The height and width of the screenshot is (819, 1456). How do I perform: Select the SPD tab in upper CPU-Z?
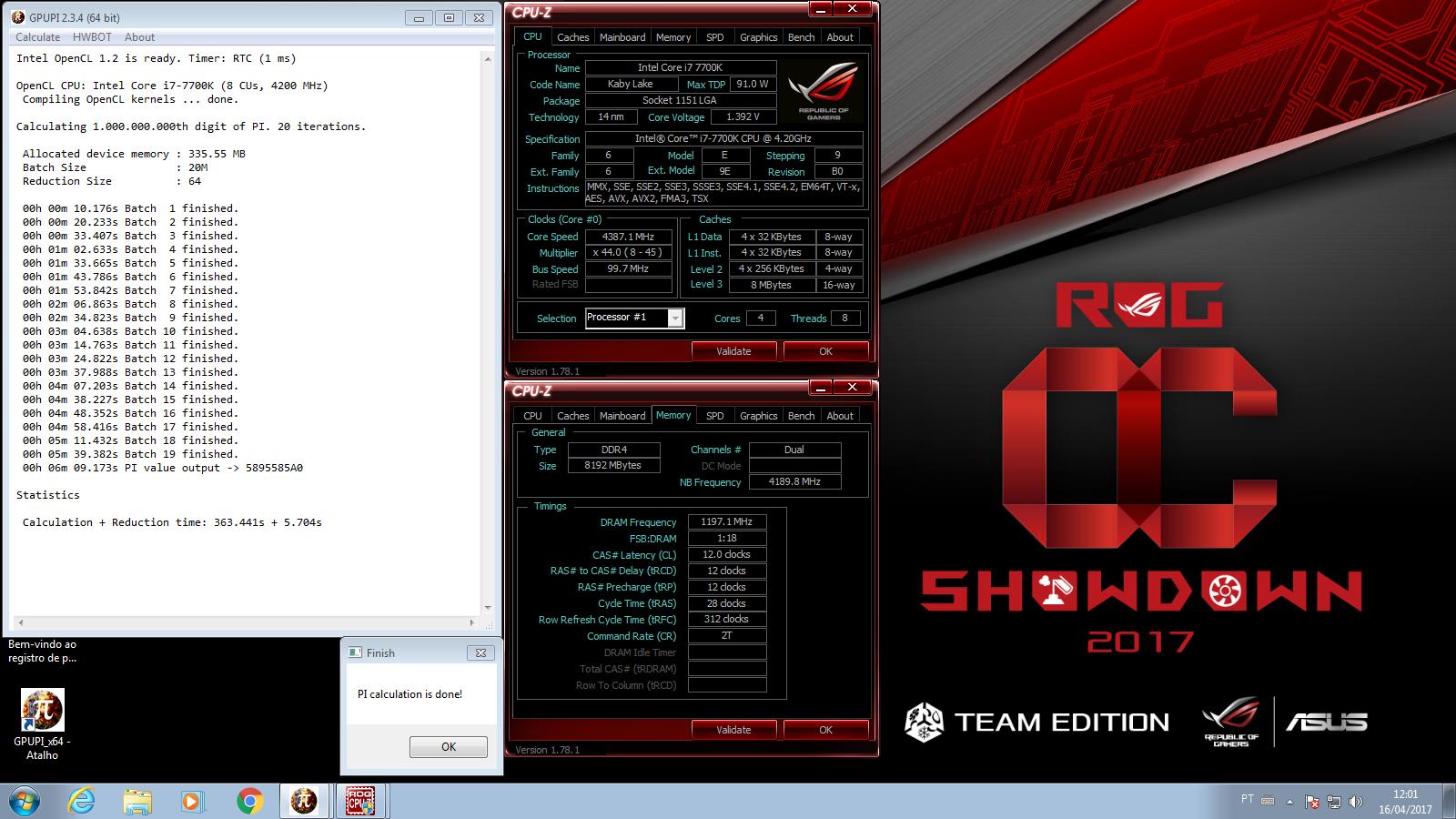(715, 37)
